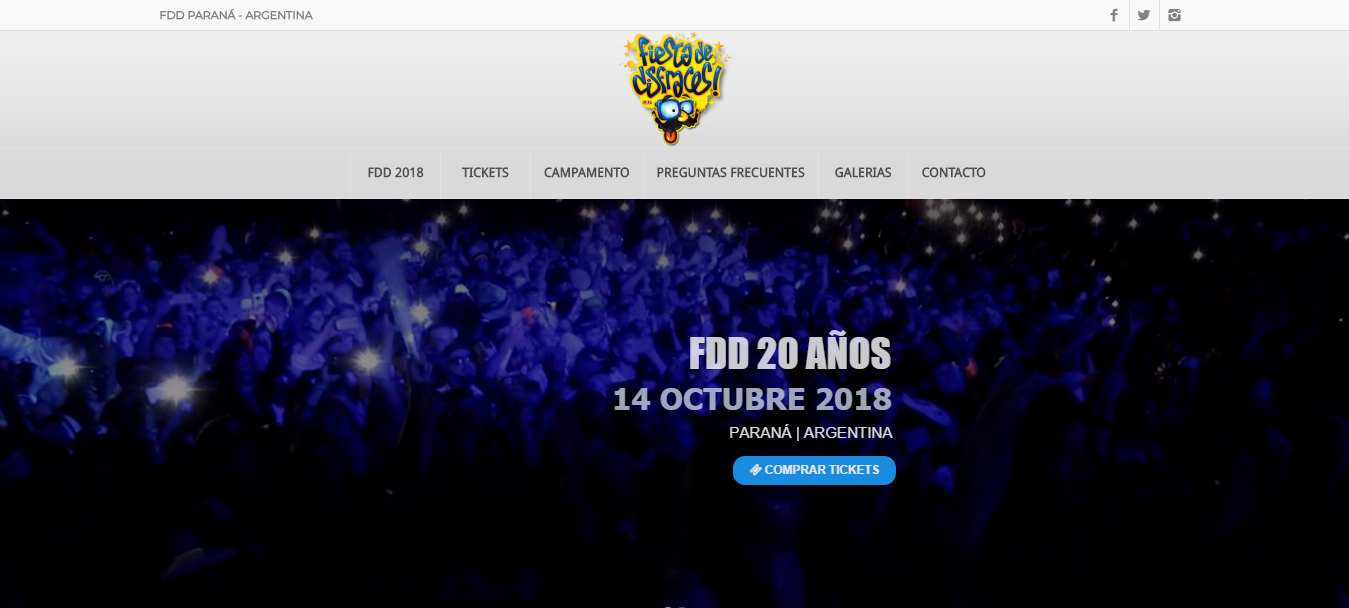
Task: Click the PARANÁ | ARGENTINA hero subtitle
Action: pyautogui.click(x=811, y=433)
